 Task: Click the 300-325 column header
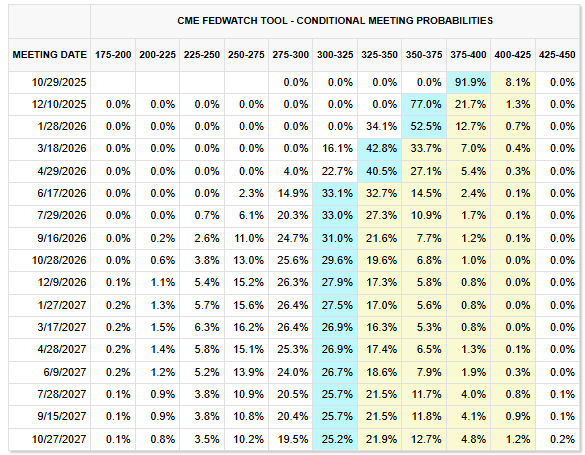pyautogui.click(x=335, y=55)
